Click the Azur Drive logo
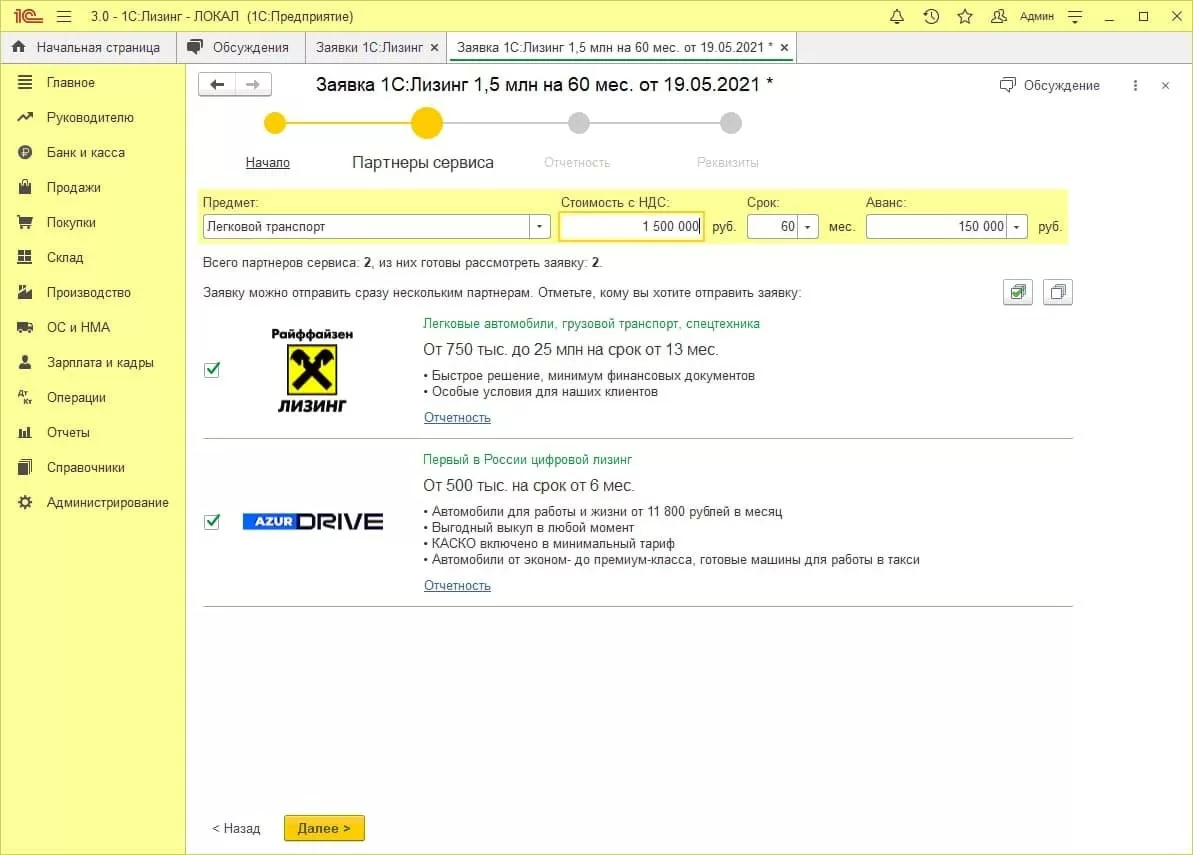Image resolution: width=1193 pixels, height=855 pixels. click(313, 521)
